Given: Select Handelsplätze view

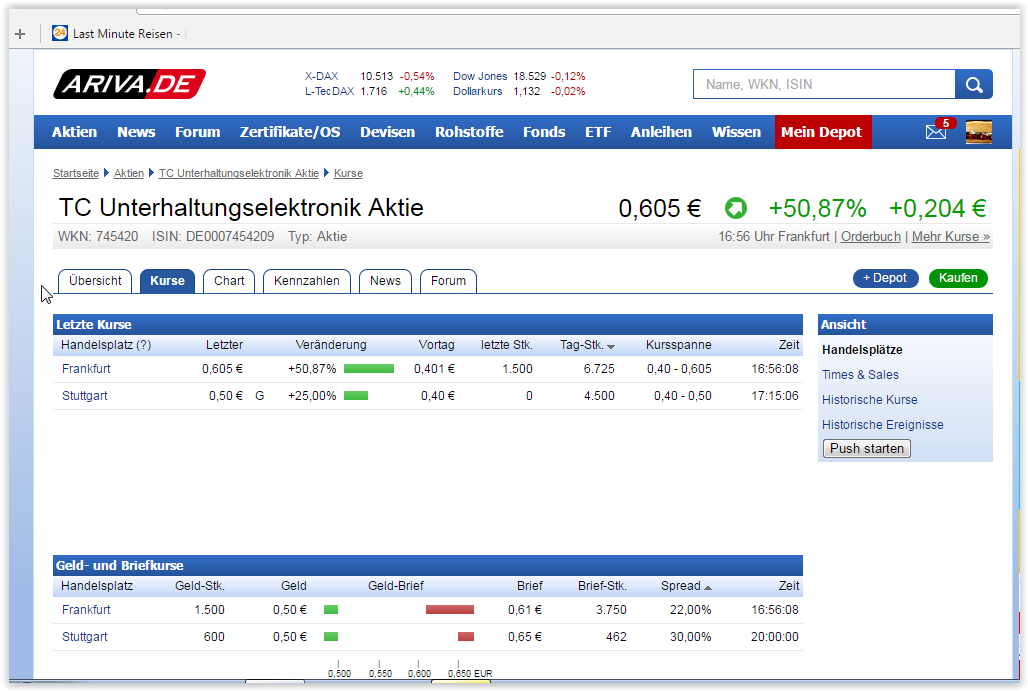Looking at the screenshot, I should (862, 349).
